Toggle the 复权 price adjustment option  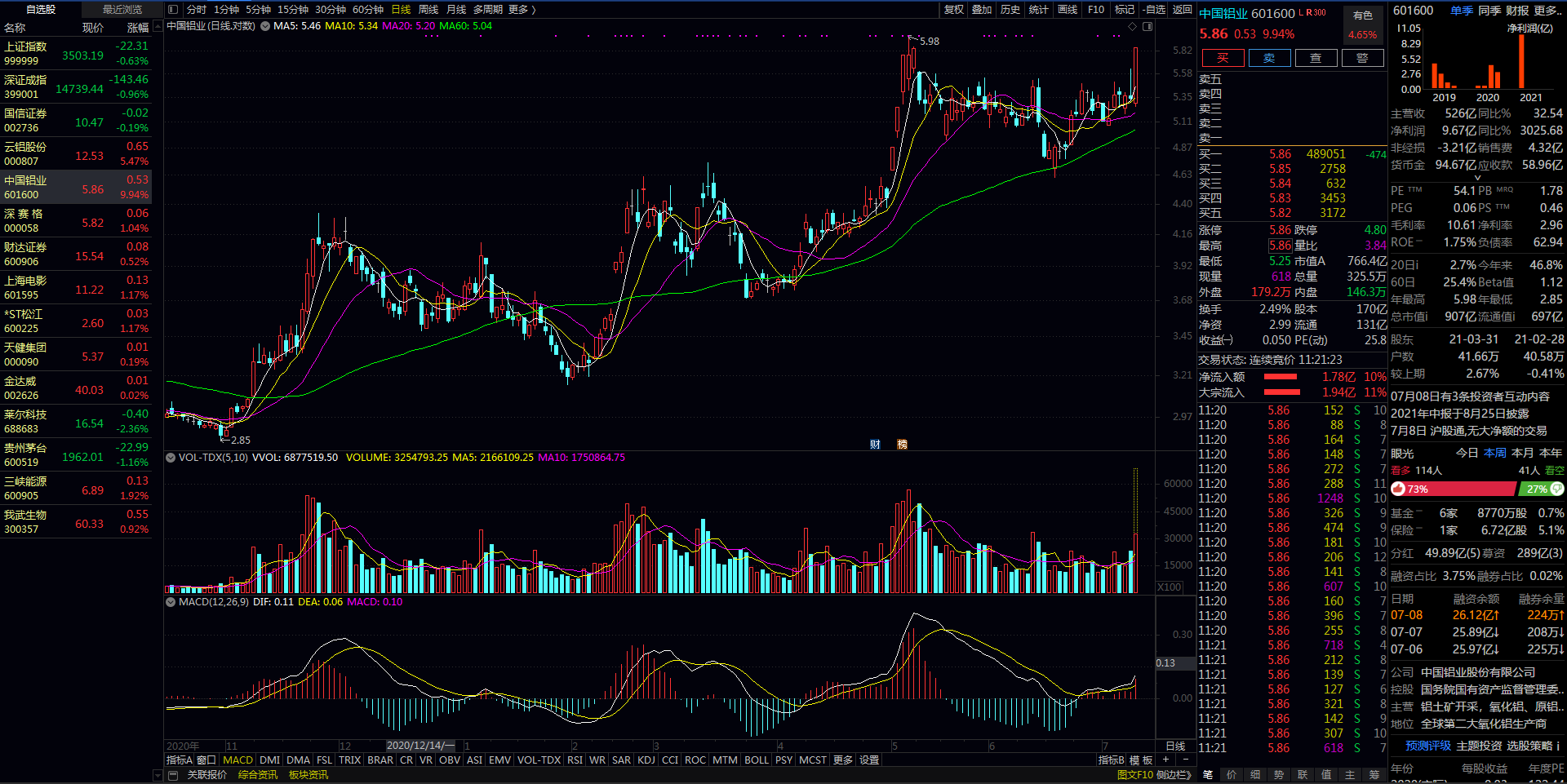953,10
